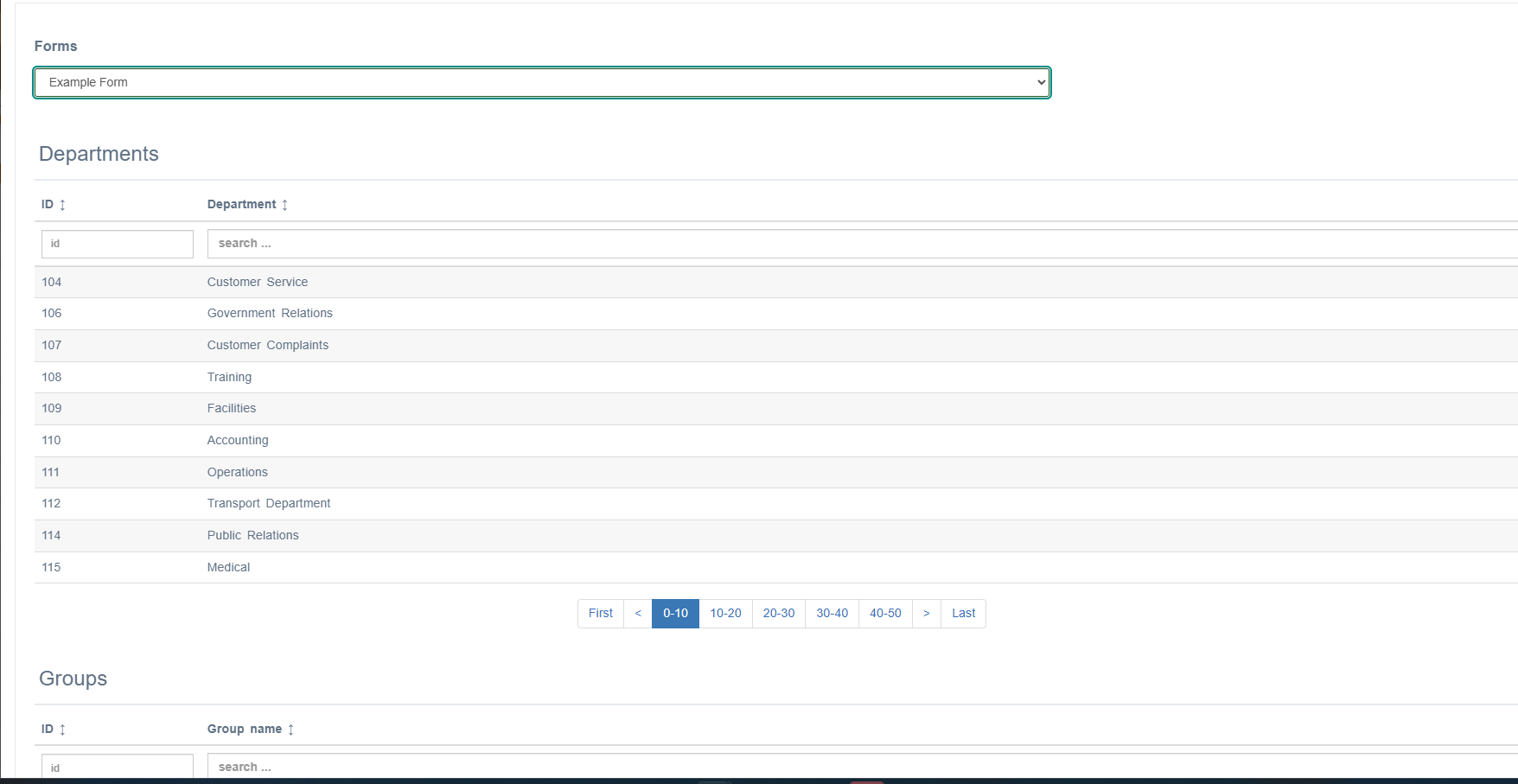The image size is (1518, 784).
Task: Select the Medical department row
Action: click(776, 568)
